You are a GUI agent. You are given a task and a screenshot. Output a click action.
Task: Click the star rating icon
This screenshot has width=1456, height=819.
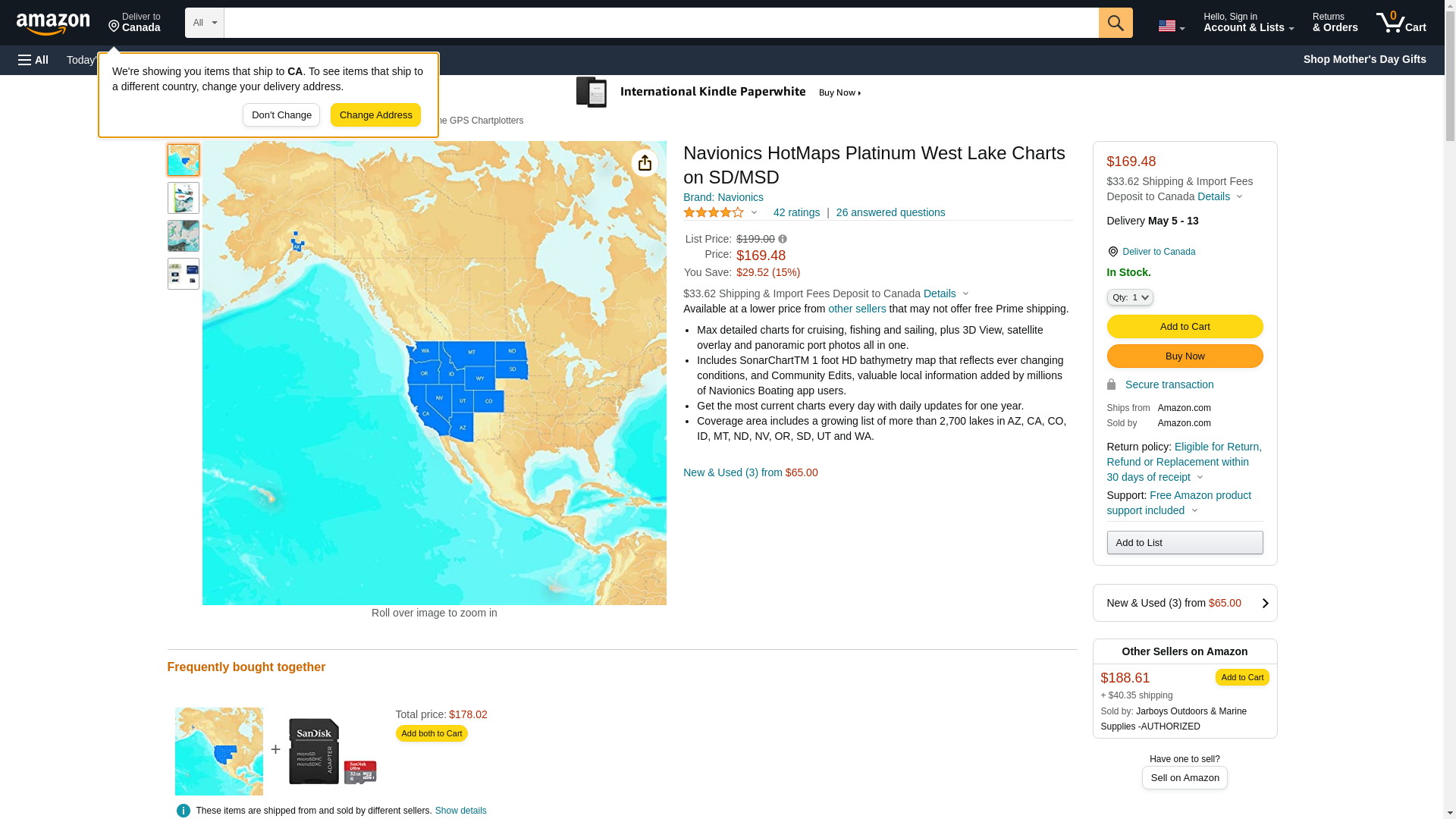[714, 213]
